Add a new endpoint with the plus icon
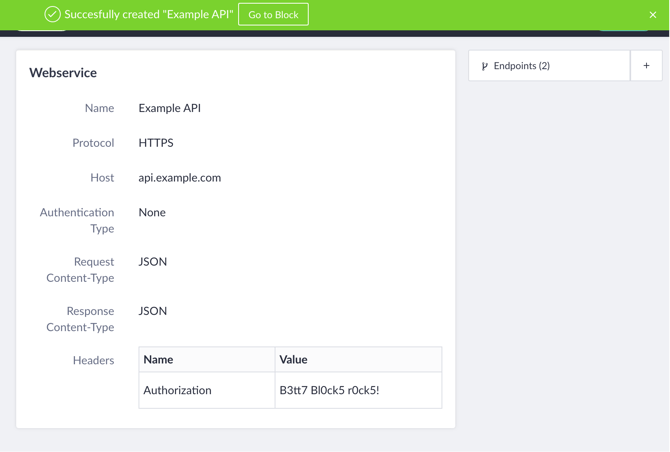The width and height of the screenshot is (670, 452). [x=646, y=66]
